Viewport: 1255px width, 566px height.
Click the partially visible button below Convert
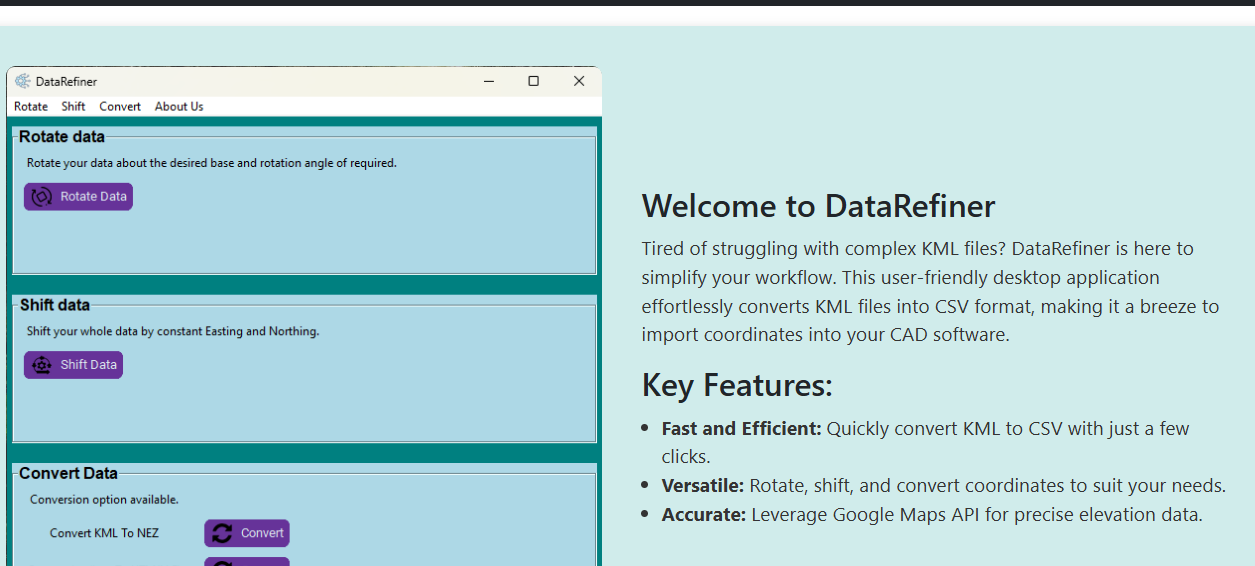coord(247,561)
